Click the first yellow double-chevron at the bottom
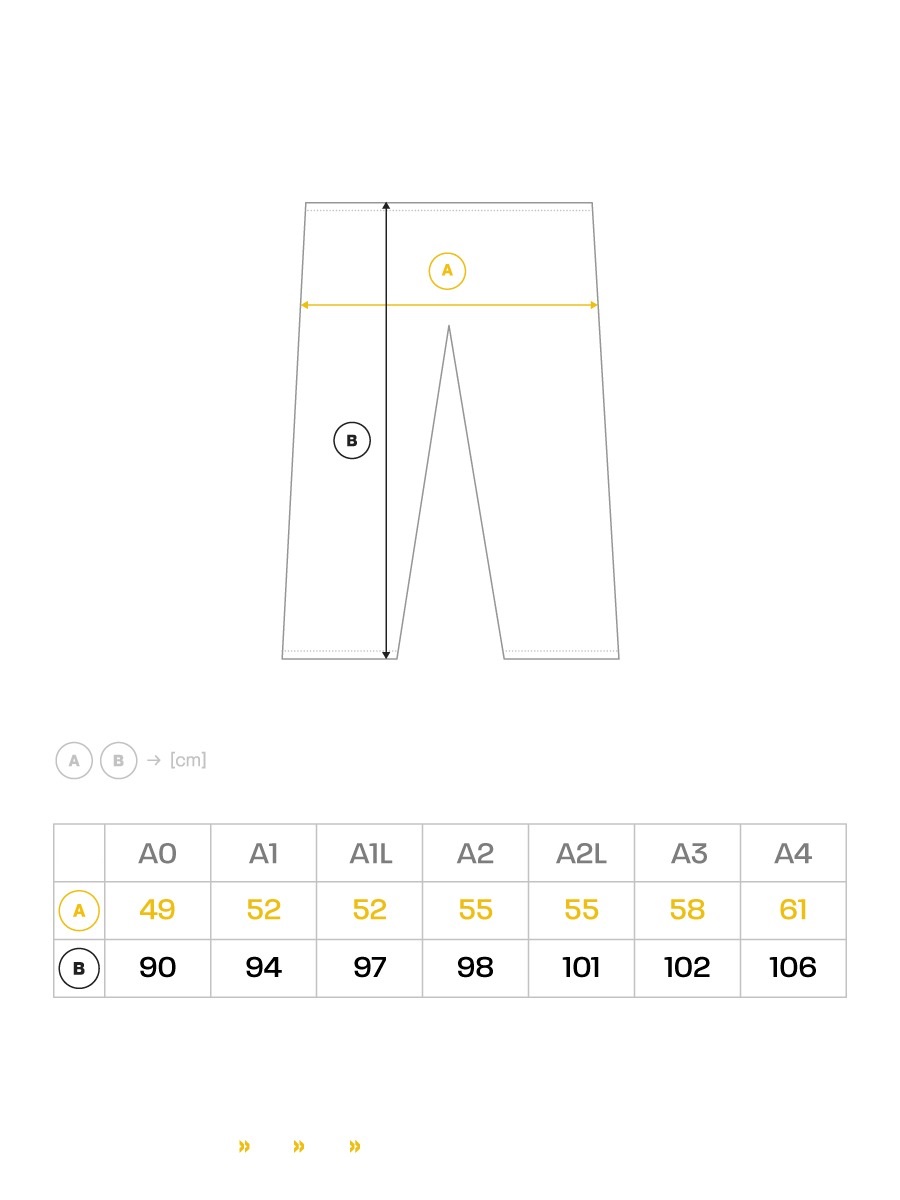Image resolution: width=900 pixels, height=1200 pixels. [x=244, y=1146]
